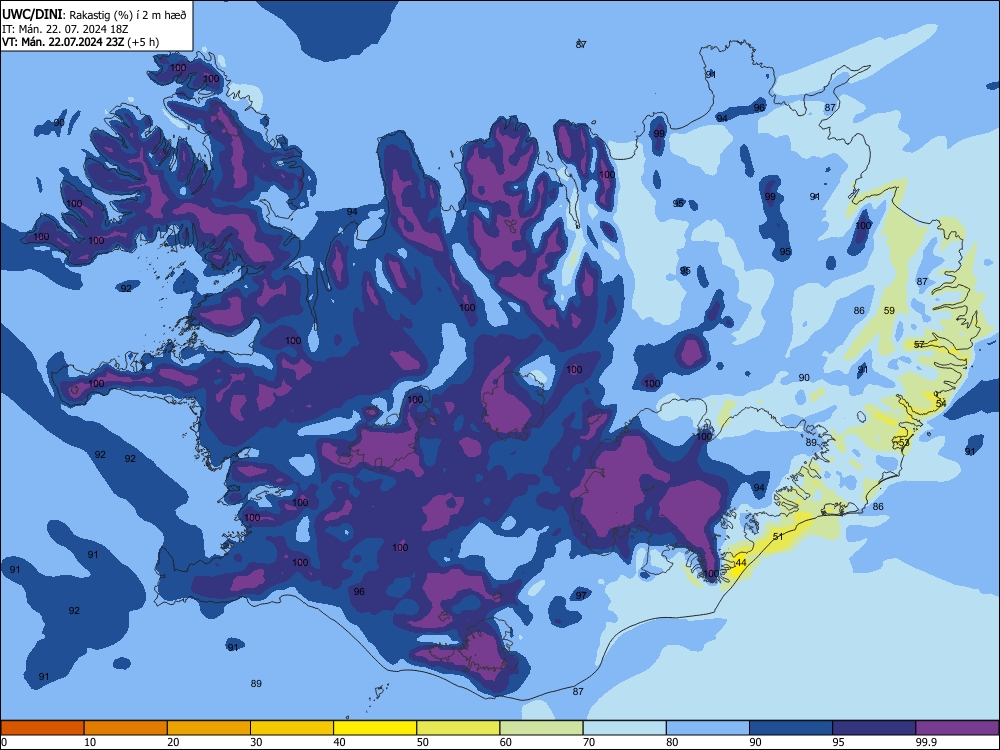
Task: Pick the 50–60 pale yellow legend swatch
Action: (x=459, y=728)
